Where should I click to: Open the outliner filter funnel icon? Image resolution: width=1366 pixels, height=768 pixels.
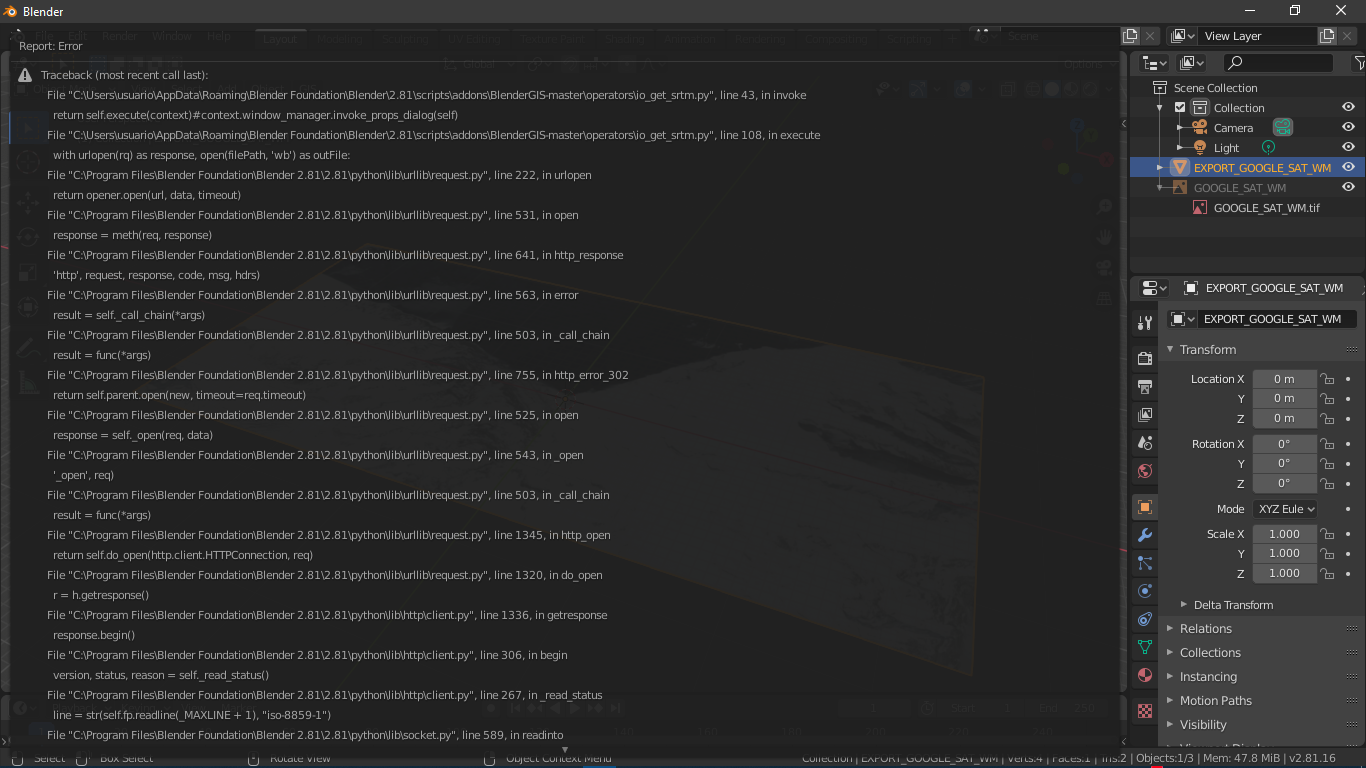(1358, 62)
